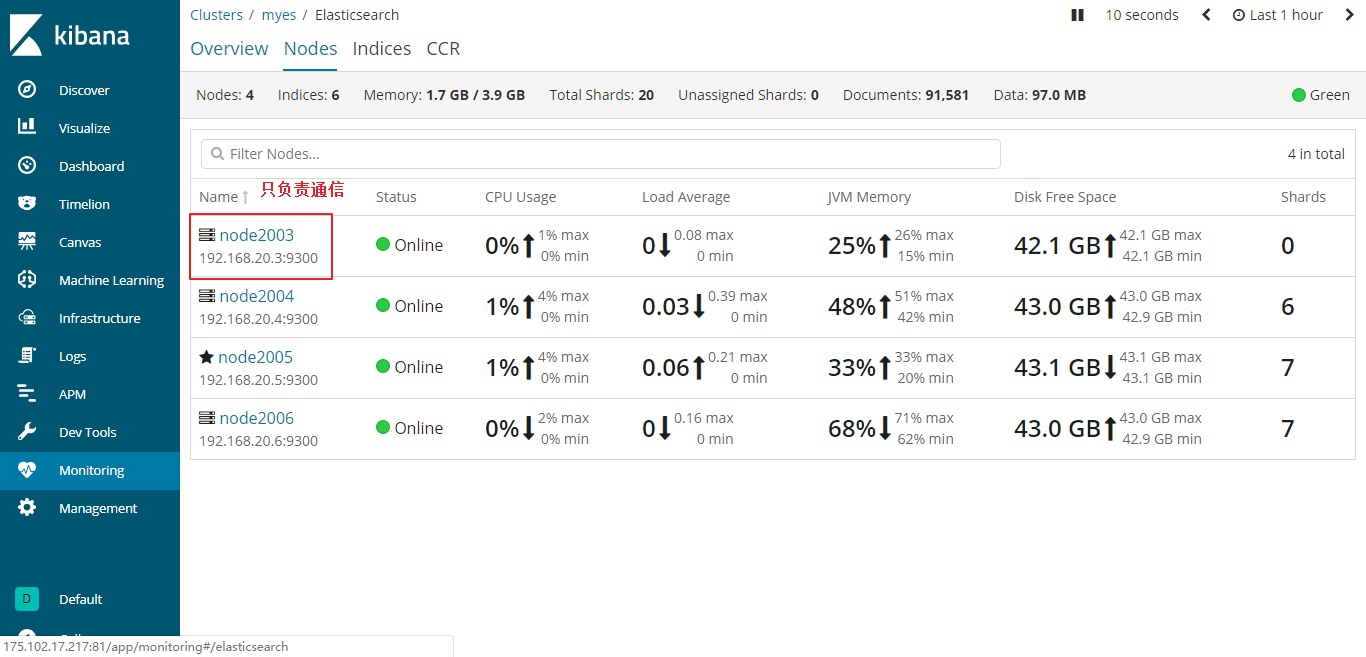Open Monitoring heartbeat icon
Image resolution: width=1366 pixels, height=657 pixels.
[x=27, y=470]
